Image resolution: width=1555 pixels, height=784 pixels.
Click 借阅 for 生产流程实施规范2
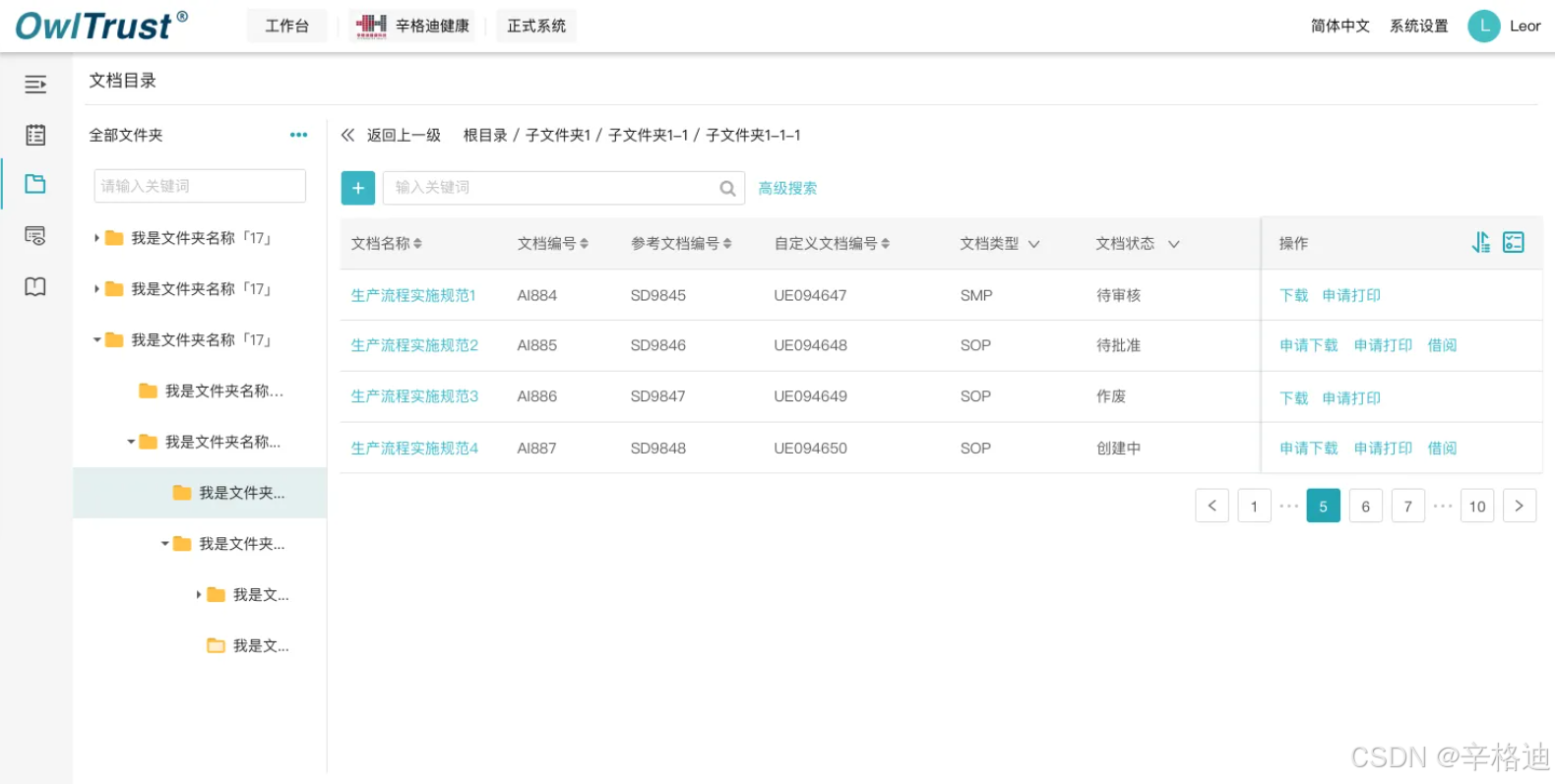point(1442,345)
